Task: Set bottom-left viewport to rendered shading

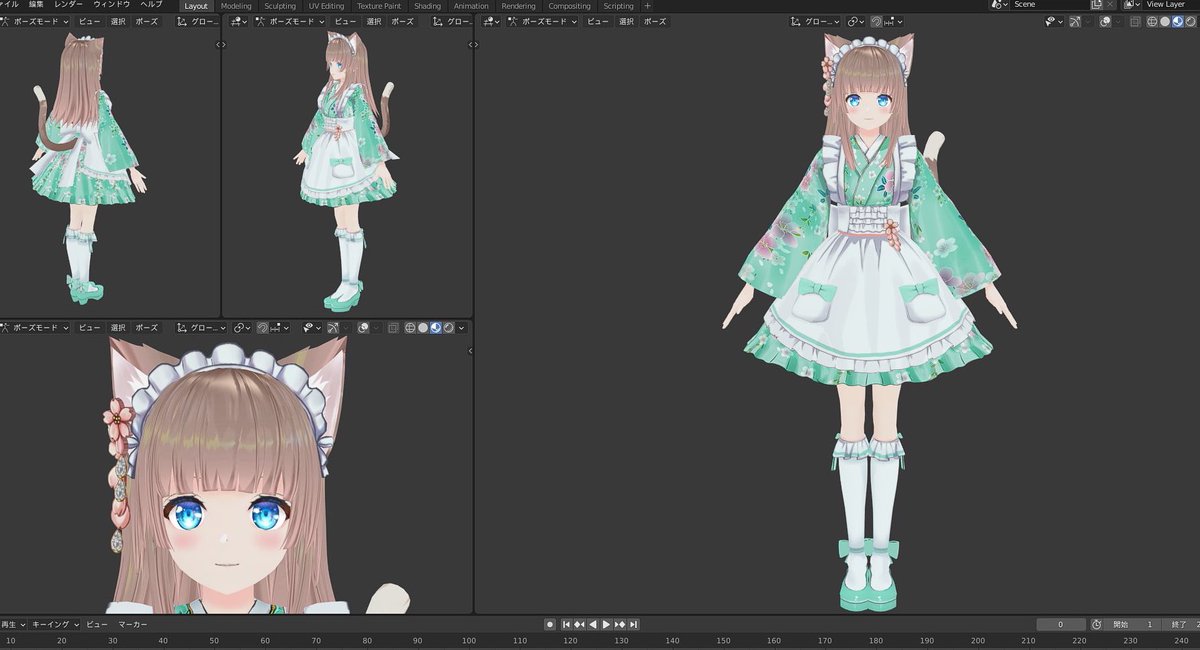Action: click(x=448, y=327)
